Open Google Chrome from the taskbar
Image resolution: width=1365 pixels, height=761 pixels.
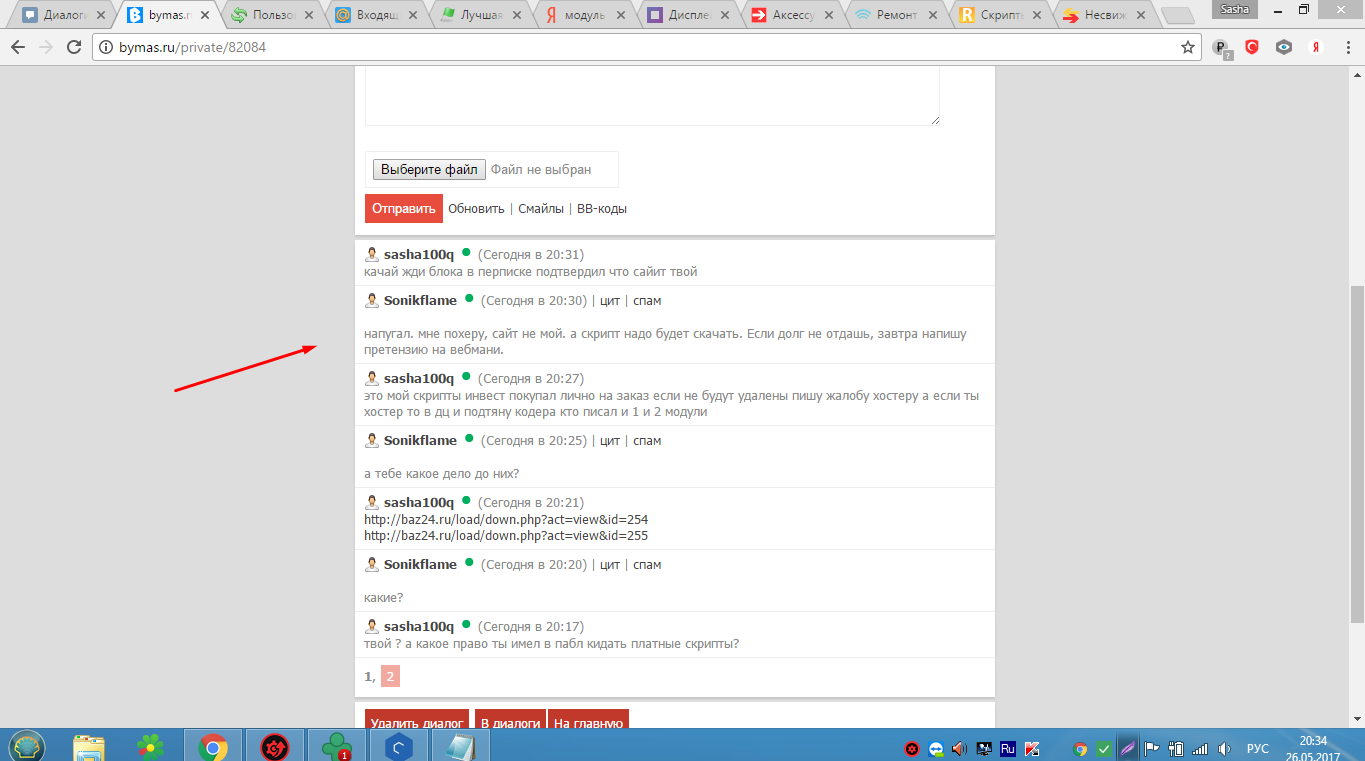tap(212, 746)
